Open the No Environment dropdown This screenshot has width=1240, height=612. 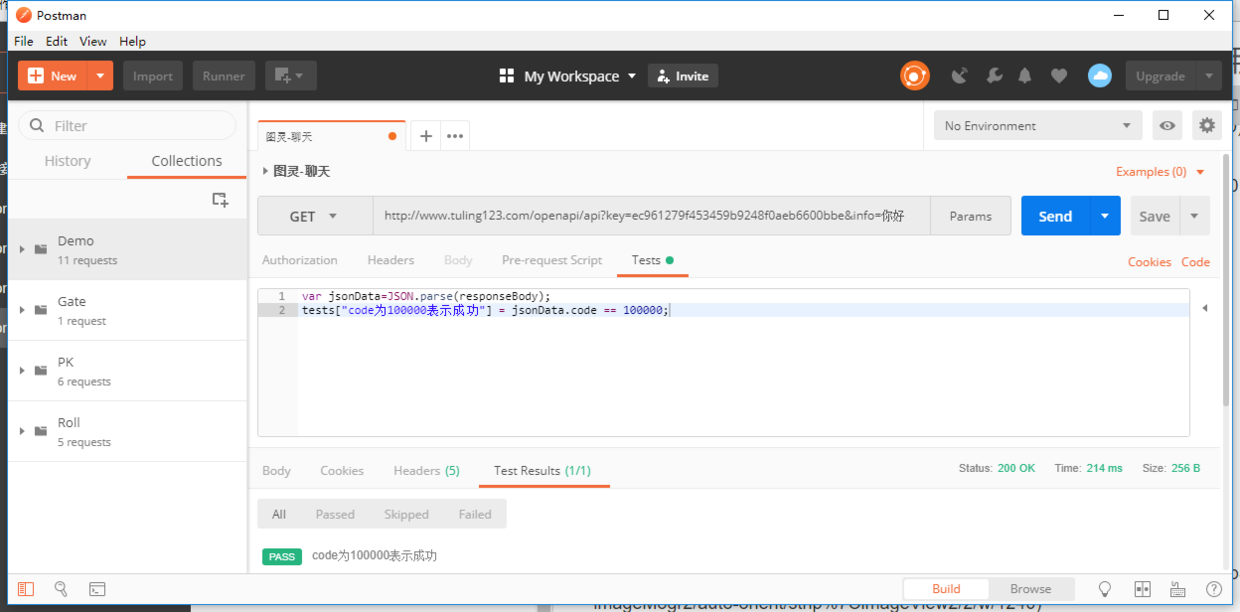tap(1037, 126)
